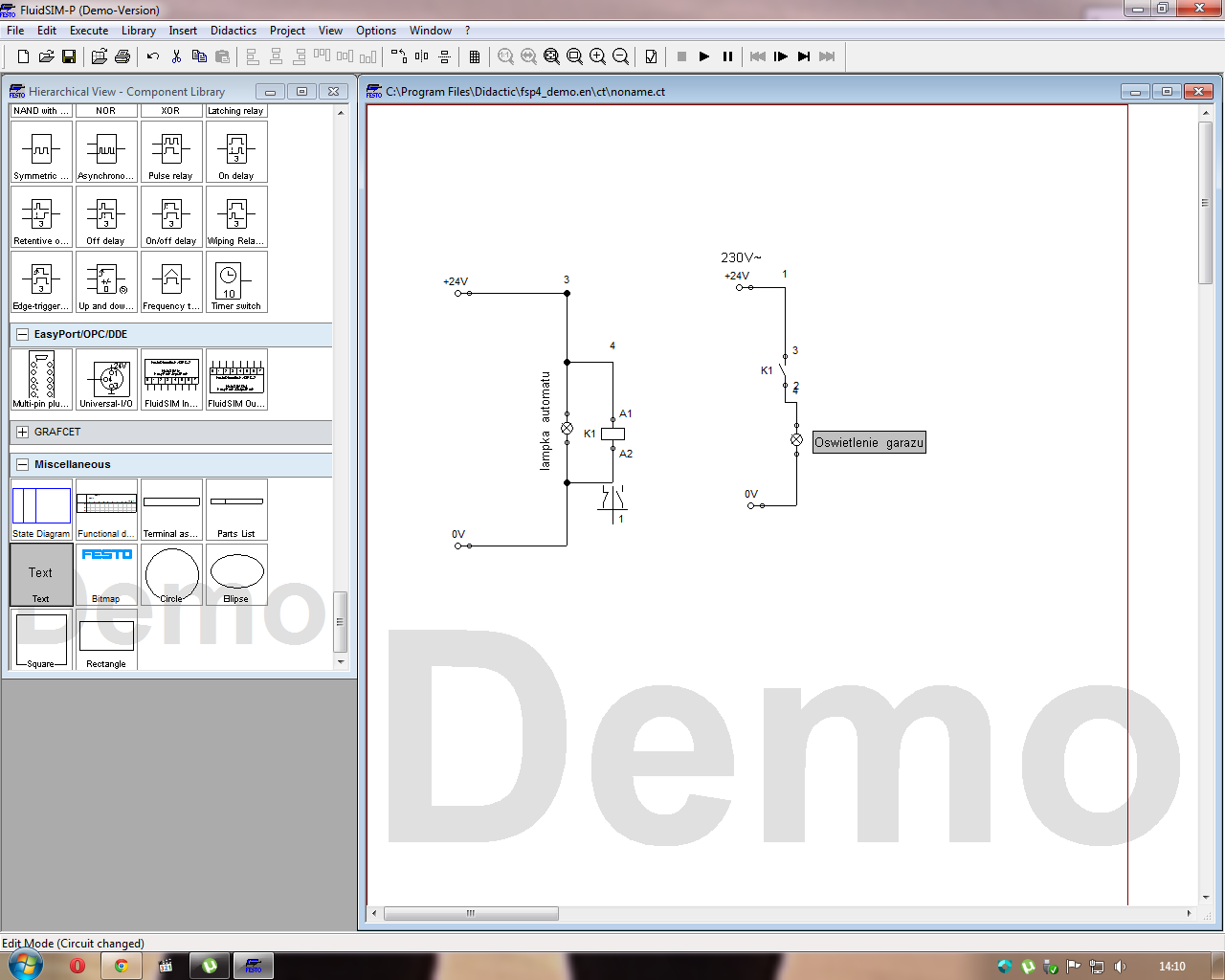This screenshot has height=980, width=1225.
Task: Click the Zoom in magnifier icon
Action: (x=598, y=56)
